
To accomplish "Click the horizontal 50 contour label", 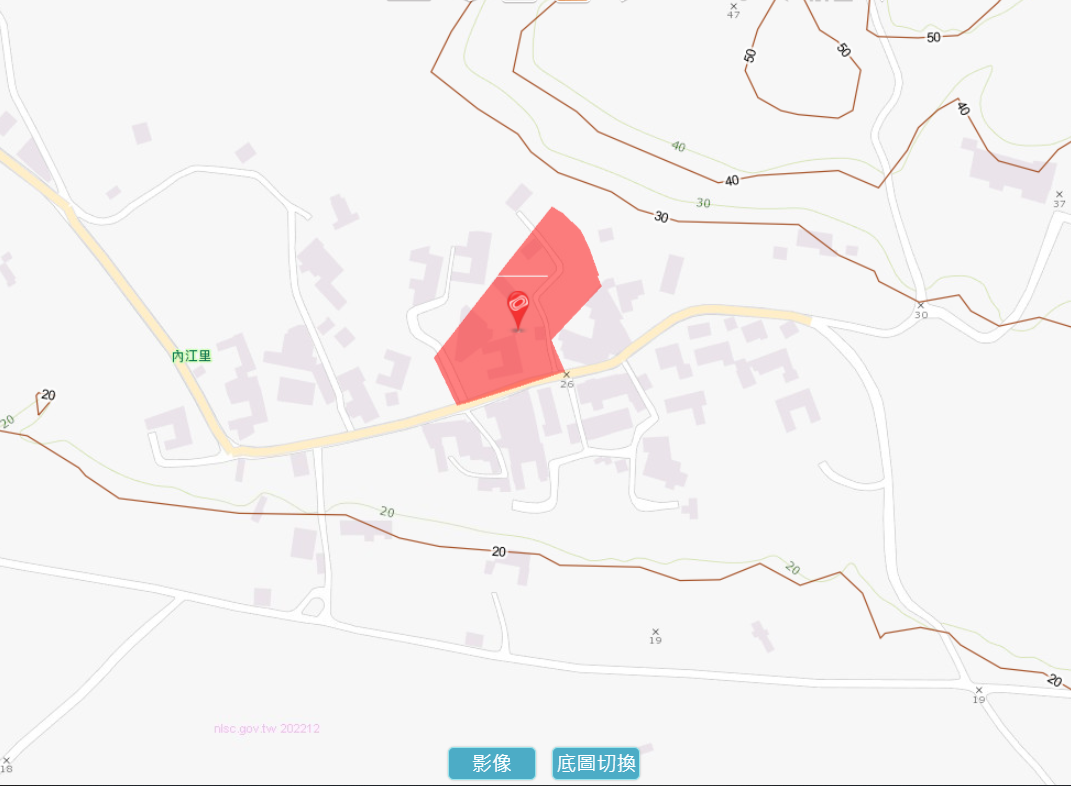I will (x=933, y=37).
